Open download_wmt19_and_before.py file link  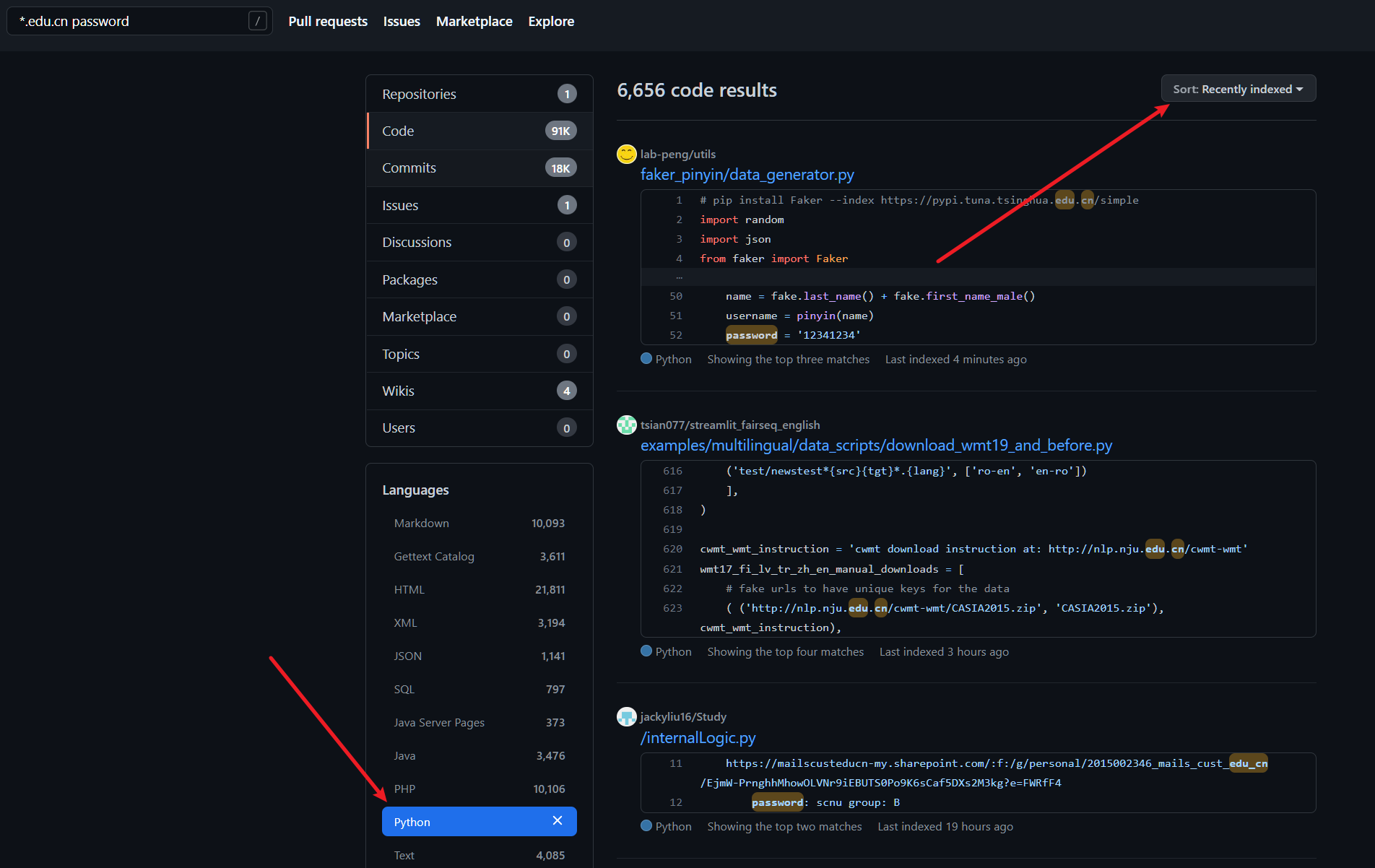point(876,446)
